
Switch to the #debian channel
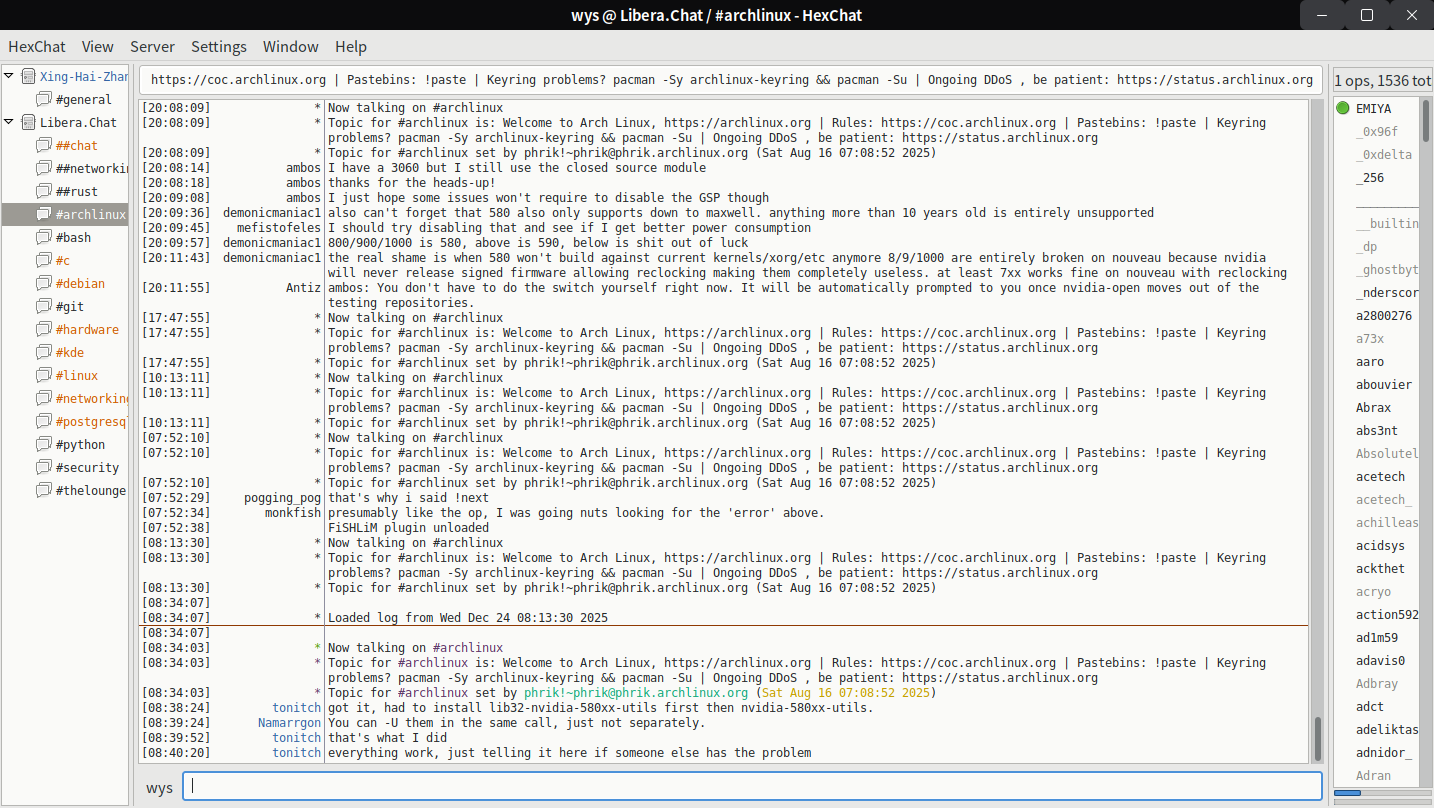[80, 283]
